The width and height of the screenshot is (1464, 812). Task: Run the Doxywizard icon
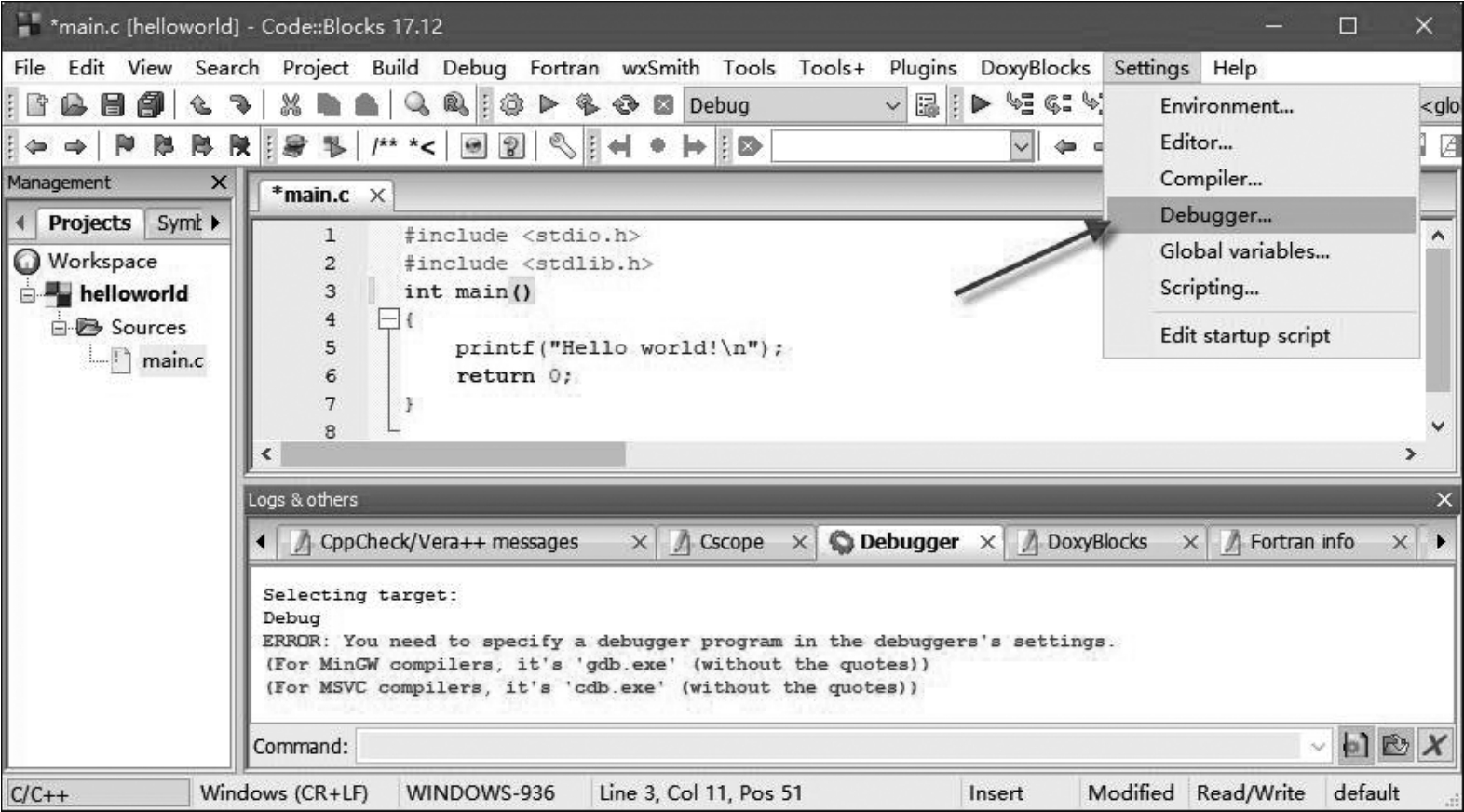[x=295, y=145]
